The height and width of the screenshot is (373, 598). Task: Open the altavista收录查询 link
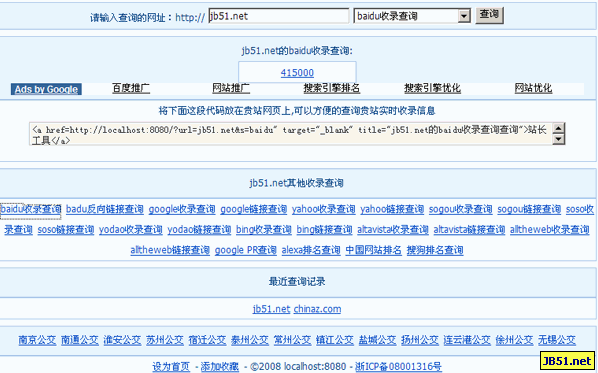coord(393,230)
